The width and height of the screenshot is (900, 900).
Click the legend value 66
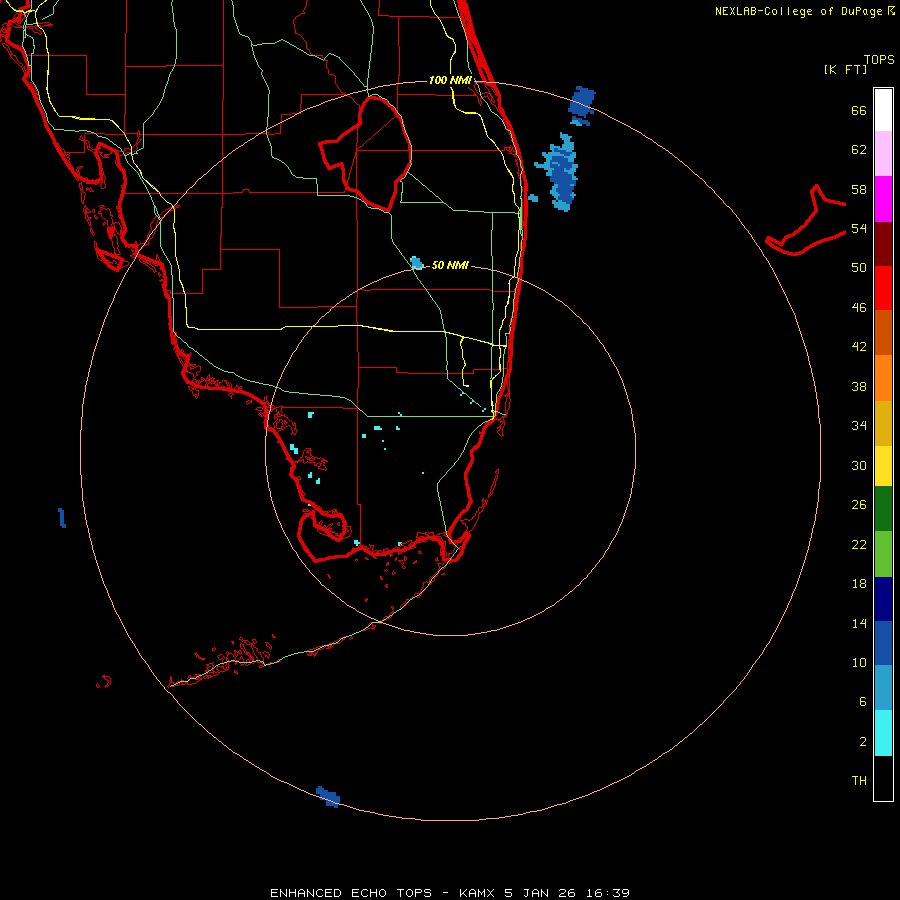[x=859, y=110]
